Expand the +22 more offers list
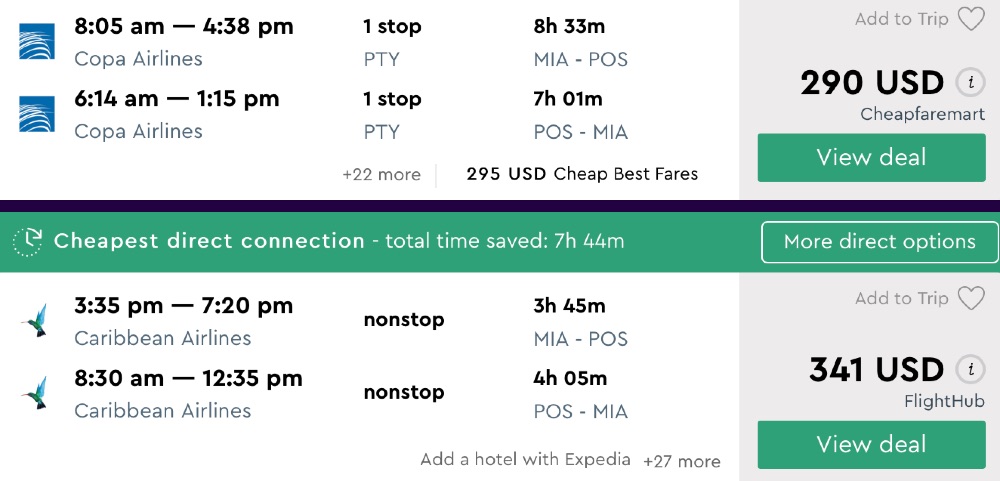1000x481 pixels. point(381,174)
